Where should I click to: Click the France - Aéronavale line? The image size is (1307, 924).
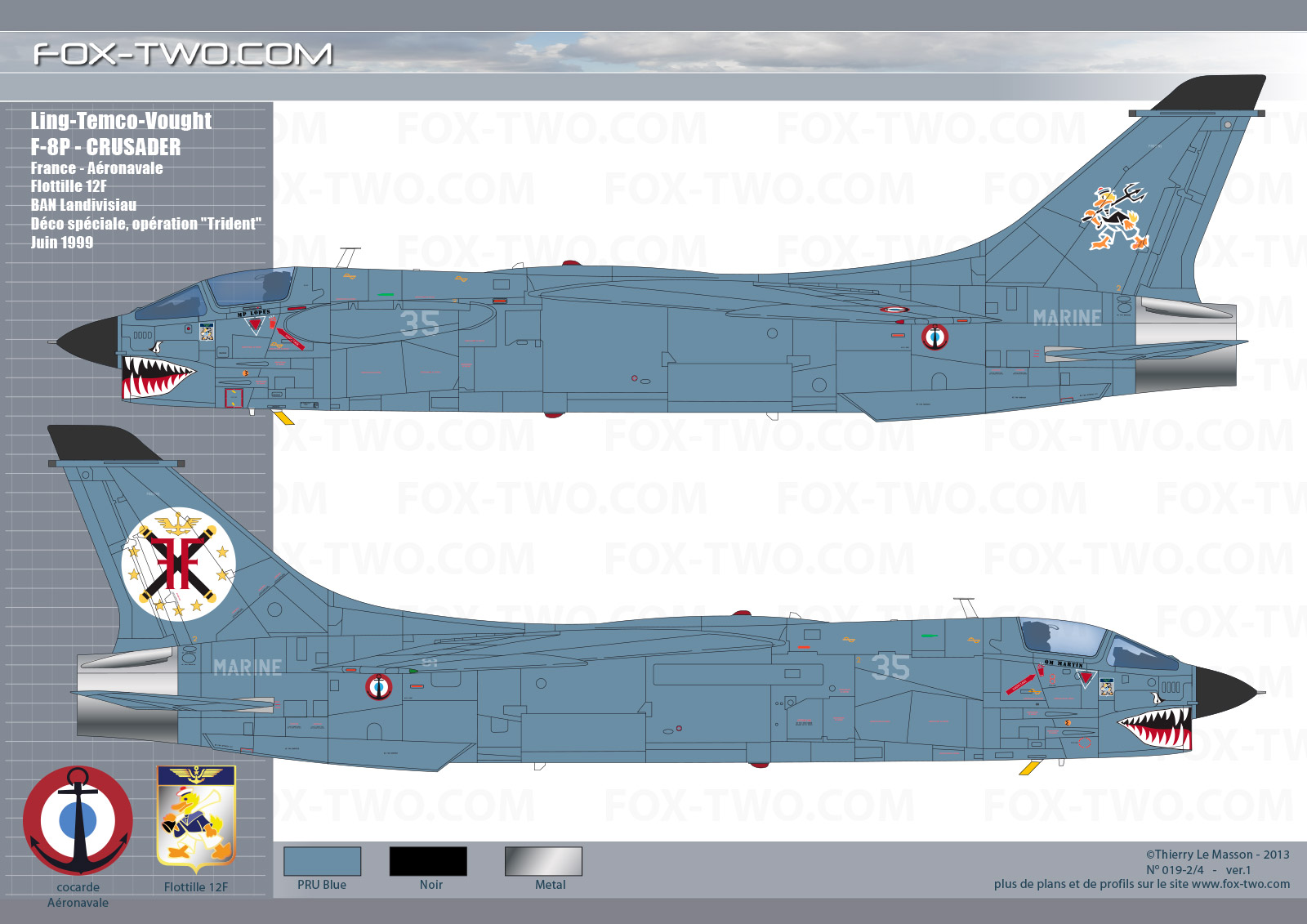[x=96, y=168]
